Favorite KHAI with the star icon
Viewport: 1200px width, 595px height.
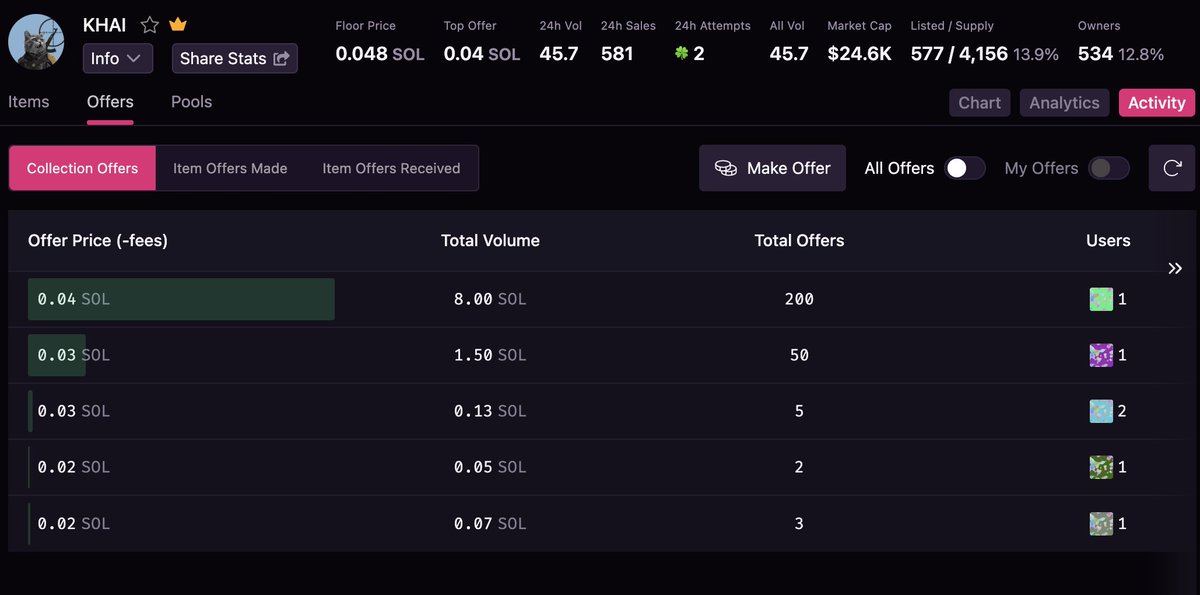tap(149, 25)
